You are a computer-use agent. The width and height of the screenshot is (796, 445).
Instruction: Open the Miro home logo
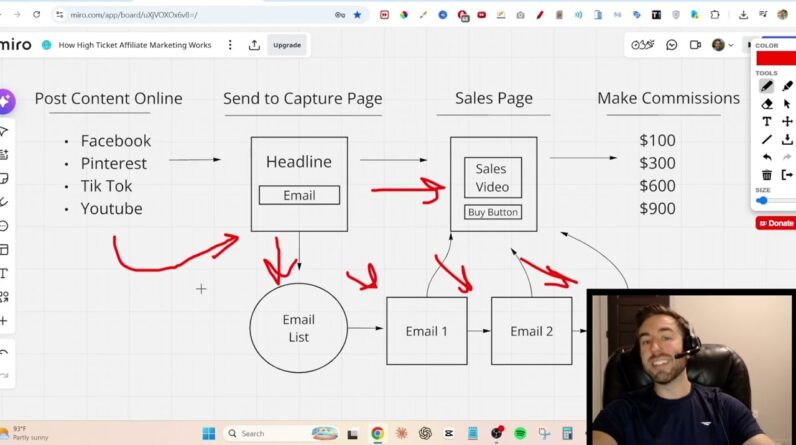15,45
